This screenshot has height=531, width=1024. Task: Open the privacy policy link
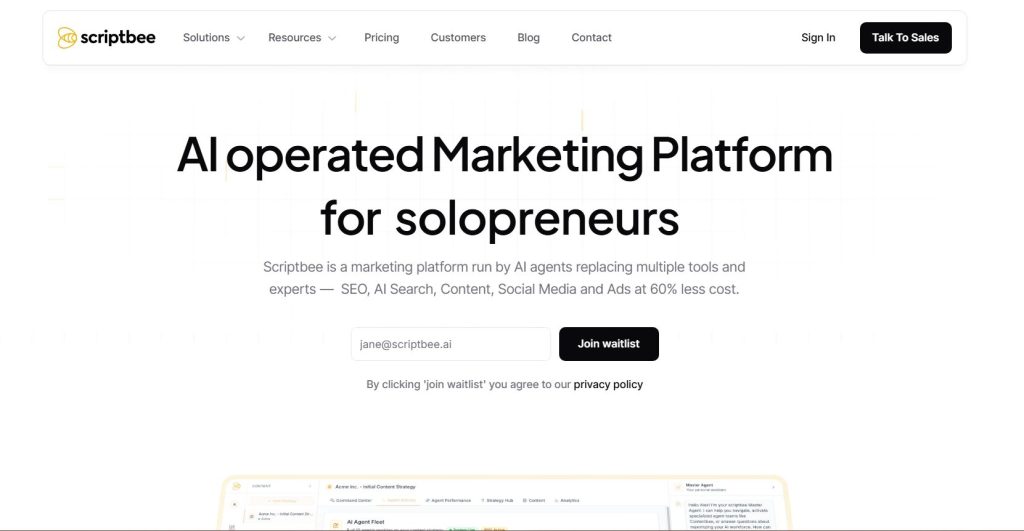pyautogui.click(x=608, y=384)
